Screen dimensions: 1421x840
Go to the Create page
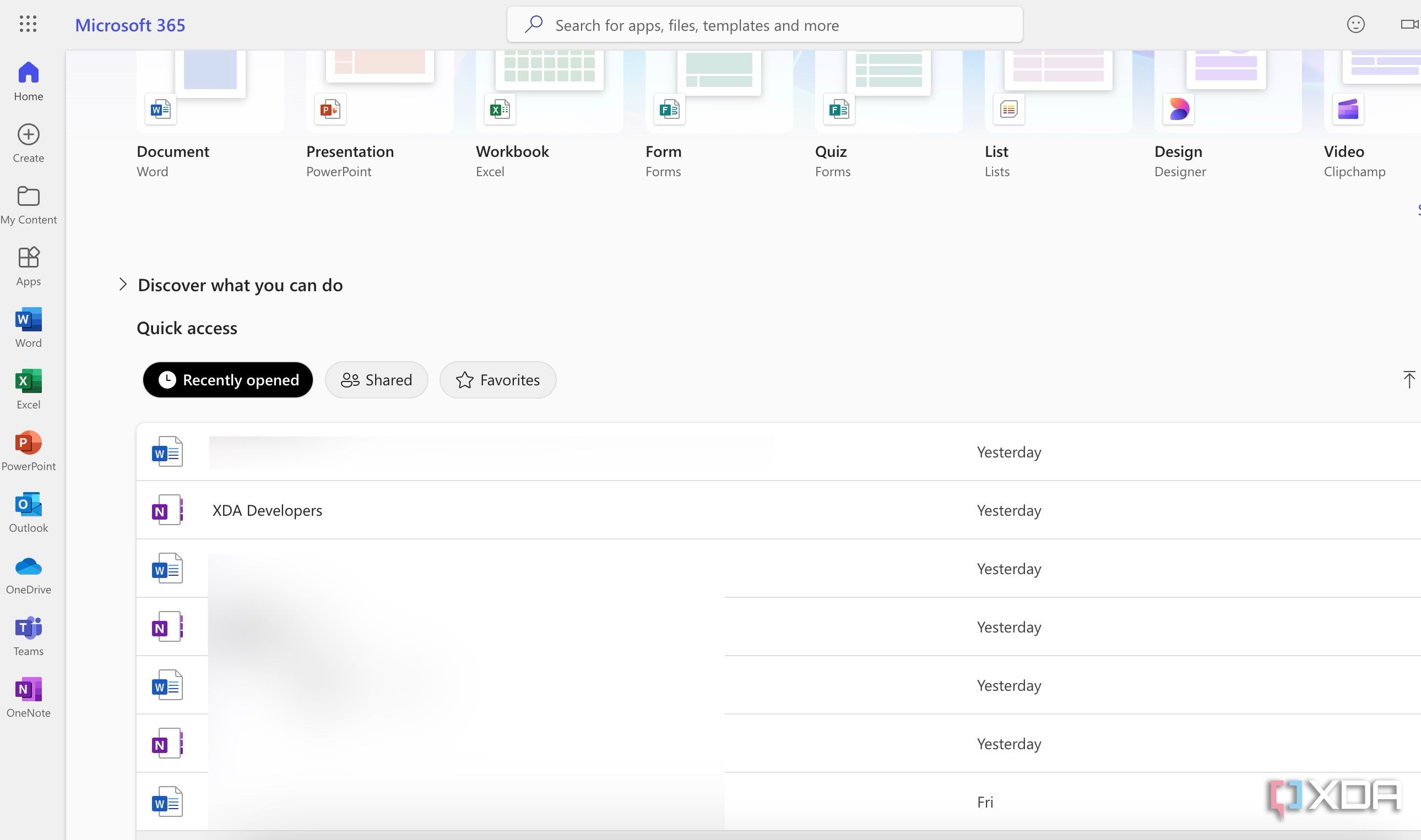pos(28,143)
